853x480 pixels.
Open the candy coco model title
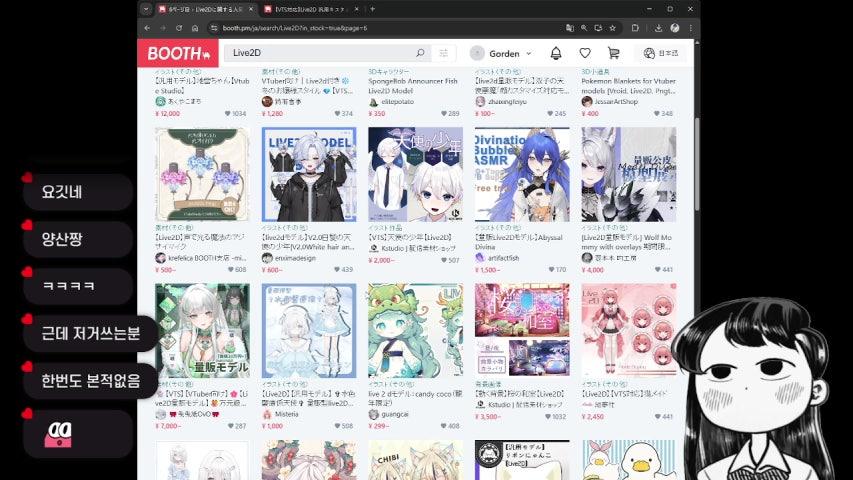[415, 398]
